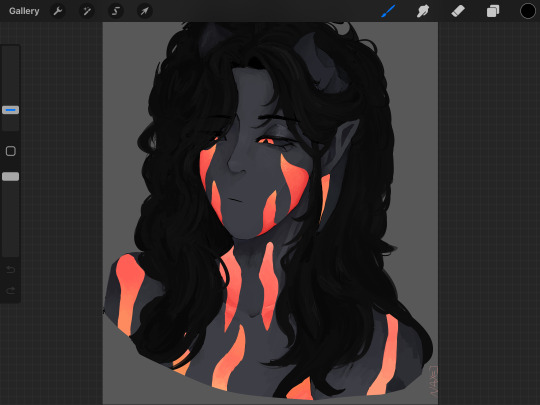Click the brush opacity slider handle
540x405 pixels.
(11, 177)
